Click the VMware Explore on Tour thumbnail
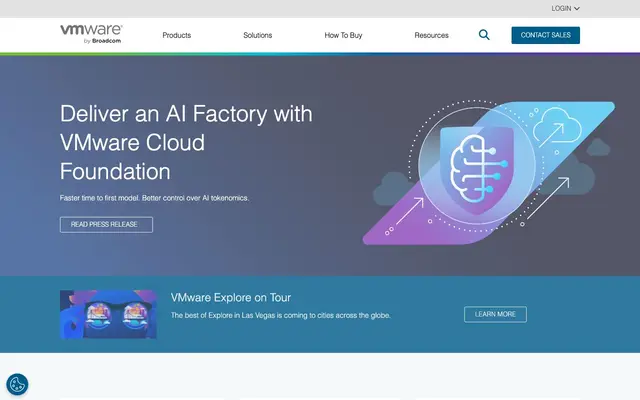This screenshot has width=640, height=400. point(108,314)
